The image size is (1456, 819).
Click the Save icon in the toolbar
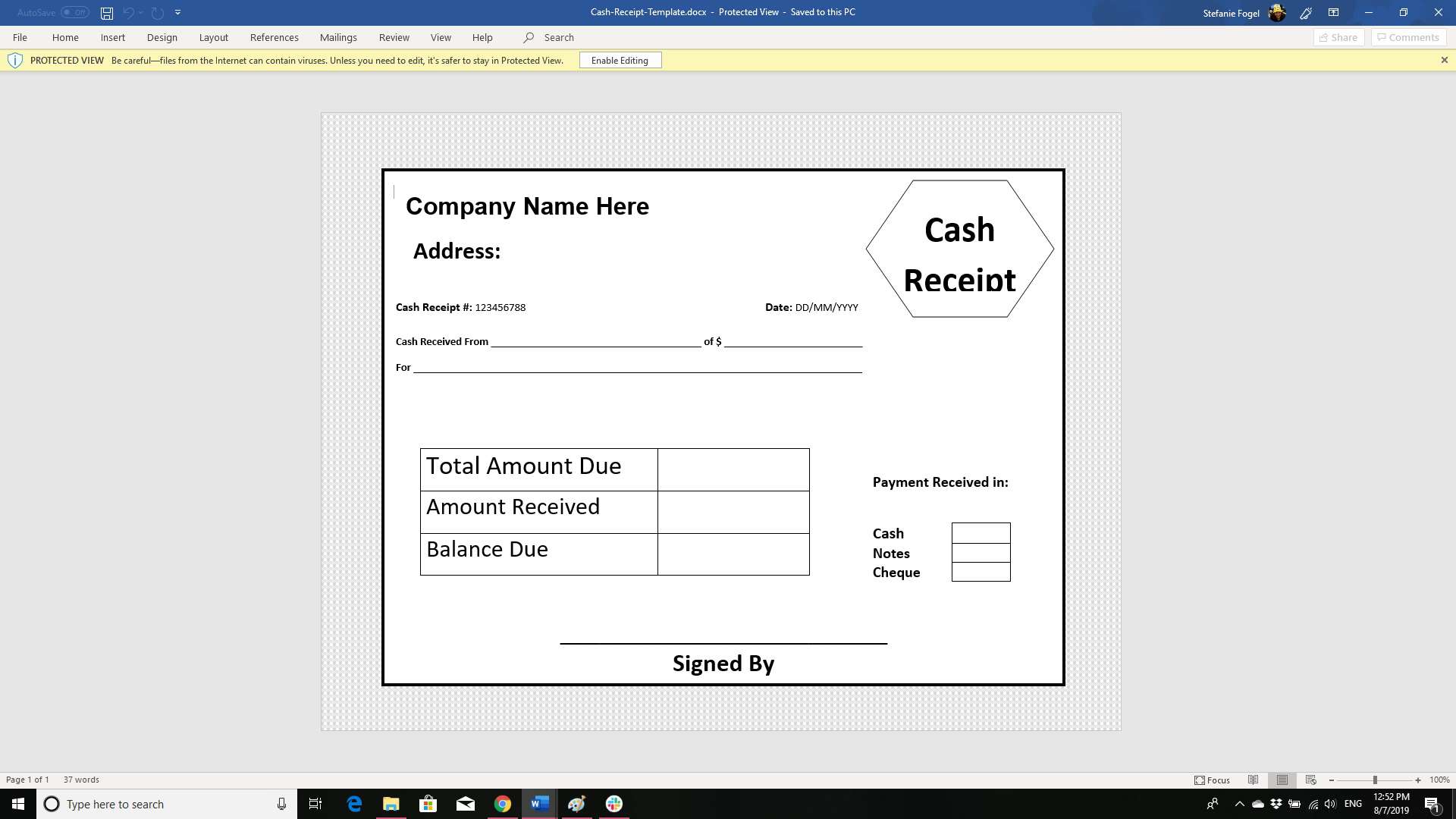(107, 12)
